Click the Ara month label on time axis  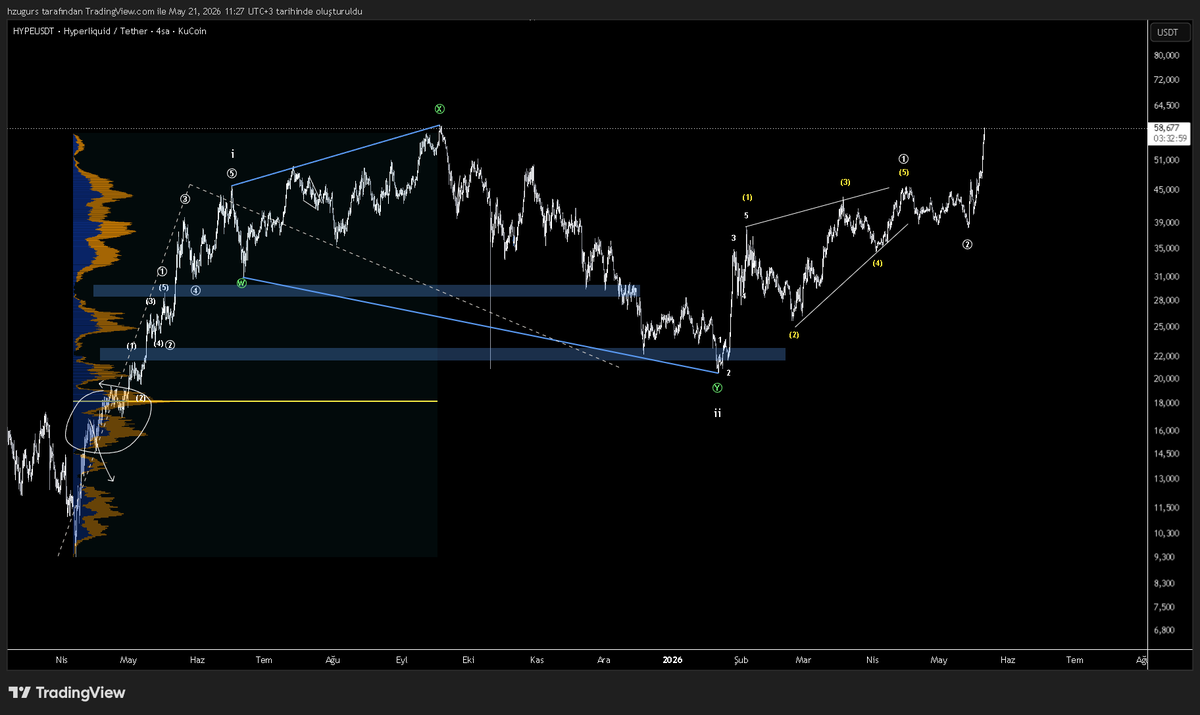click(x=604, y=660)
